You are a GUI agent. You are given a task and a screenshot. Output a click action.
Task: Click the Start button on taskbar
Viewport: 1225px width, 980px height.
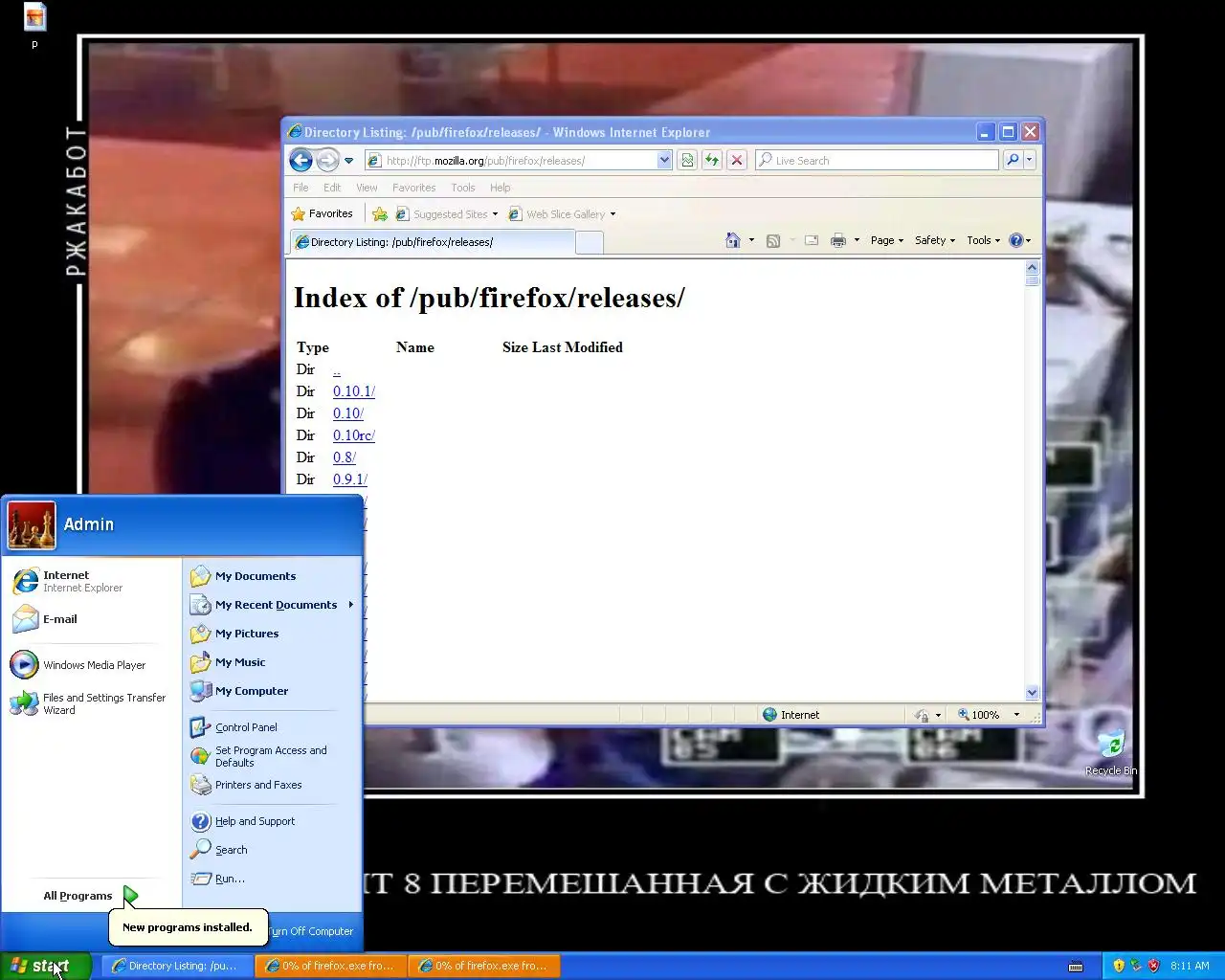click(46, 966)
